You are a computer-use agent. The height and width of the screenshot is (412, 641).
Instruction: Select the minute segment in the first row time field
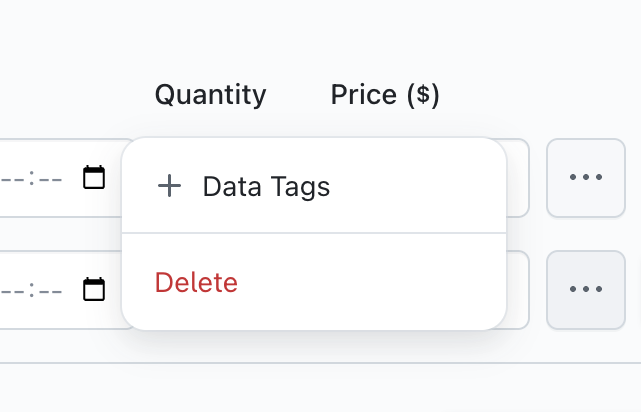(50, 178)
